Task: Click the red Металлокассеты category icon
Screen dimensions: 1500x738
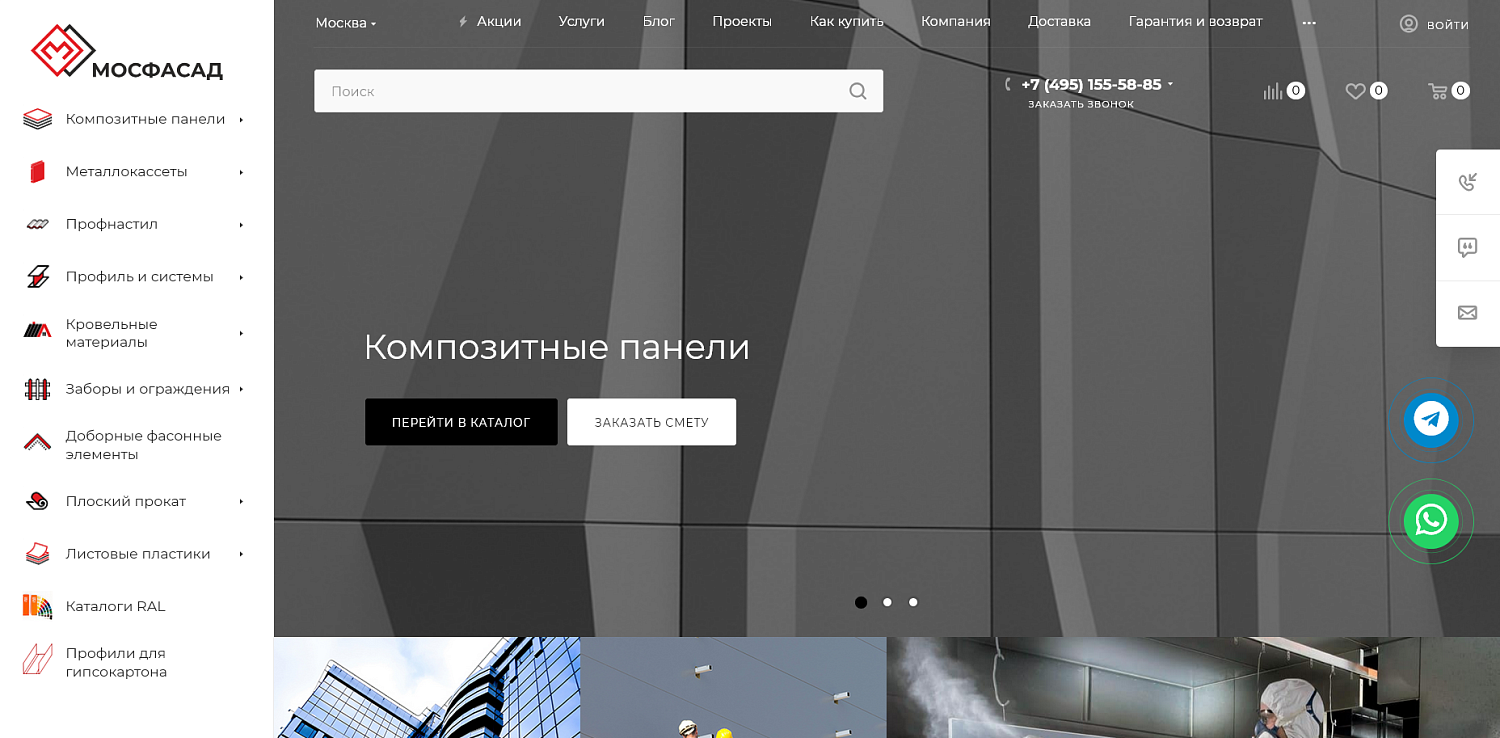Action: [x=37, y=172]
